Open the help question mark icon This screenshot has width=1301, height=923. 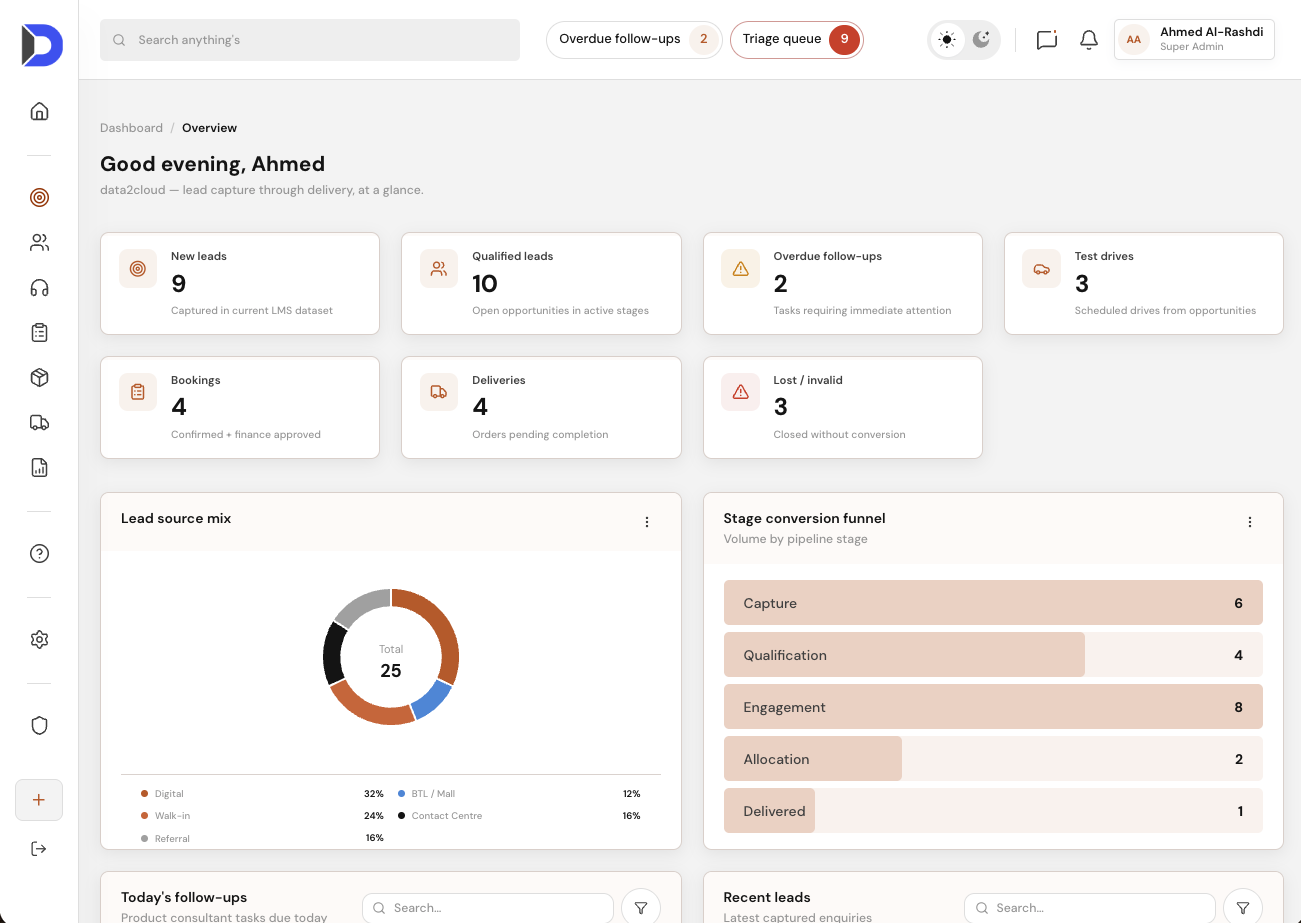tap(39, 554)
